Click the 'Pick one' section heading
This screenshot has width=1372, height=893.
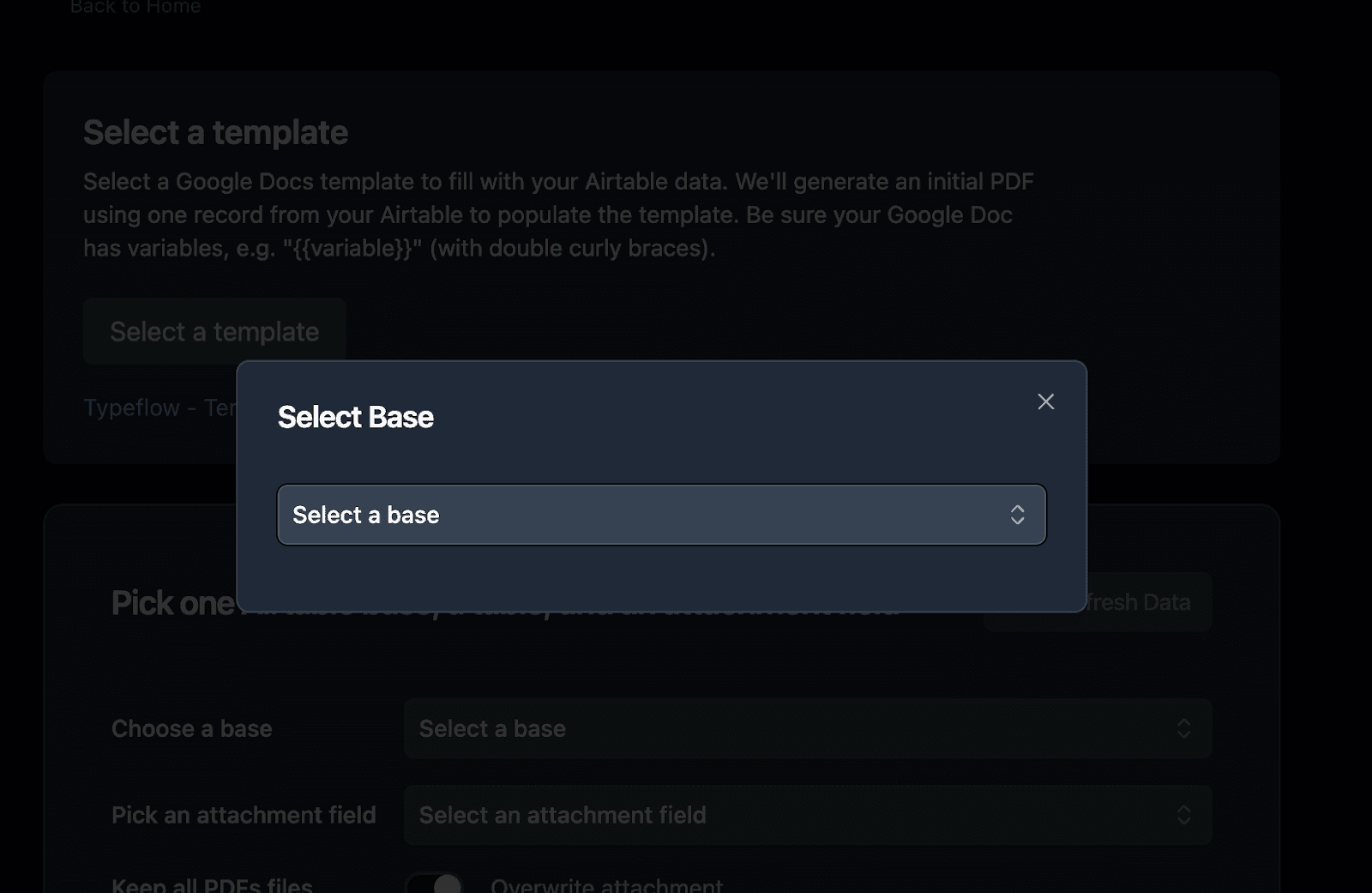click(x=172, y=603)
